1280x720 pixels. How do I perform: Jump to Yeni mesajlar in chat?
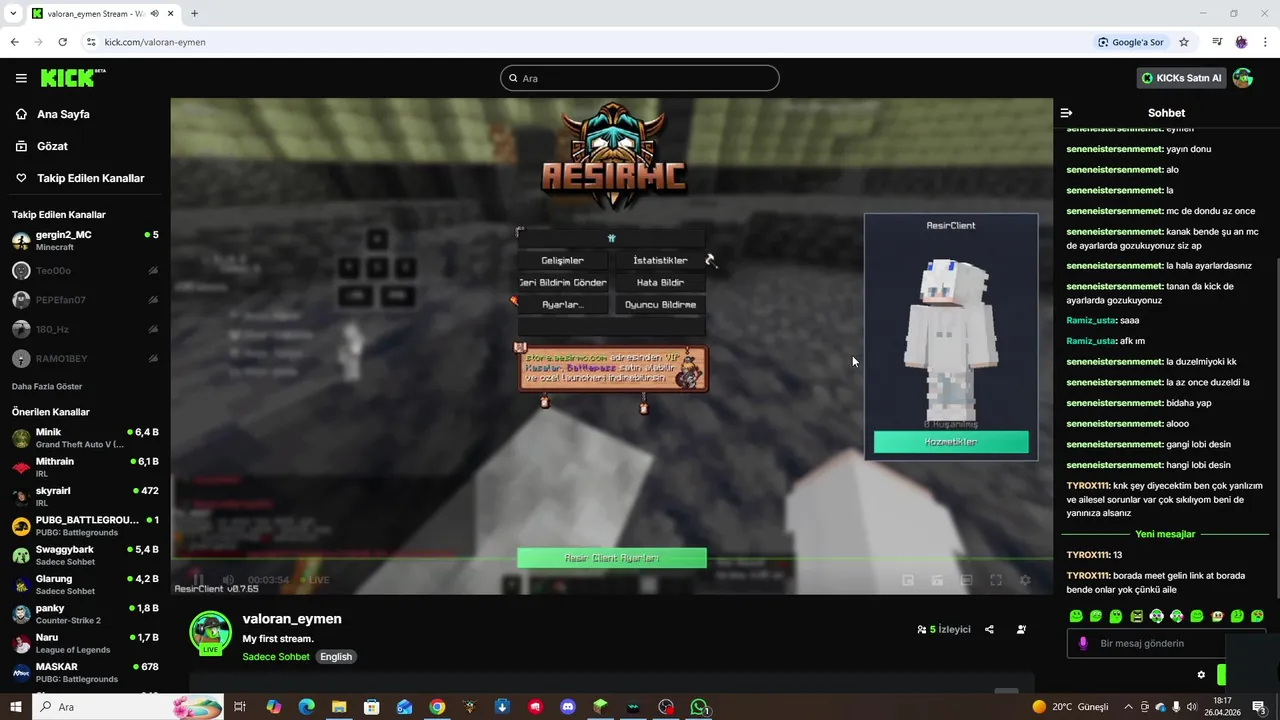(1165, 534)
